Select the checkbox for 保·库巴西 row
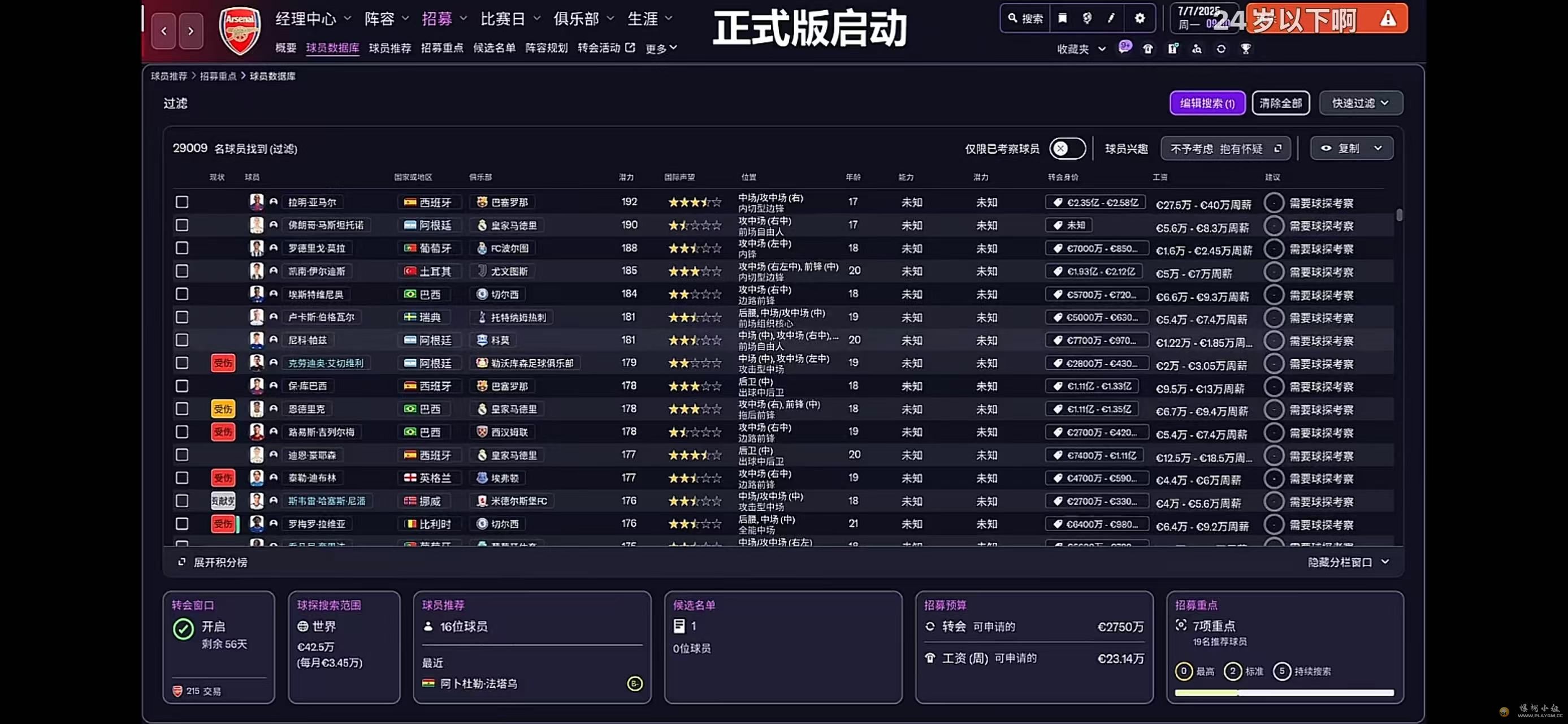Screen dimensions: 1568x724 pyautogui.click(x=181, y=386)
